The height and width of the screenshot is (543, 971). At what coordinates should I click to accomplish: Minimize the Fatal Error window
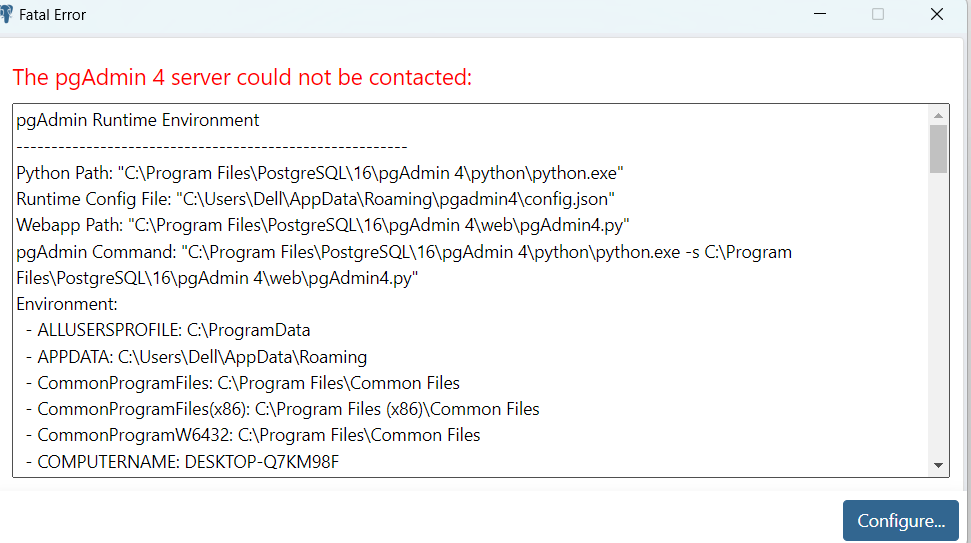point(819,14)
